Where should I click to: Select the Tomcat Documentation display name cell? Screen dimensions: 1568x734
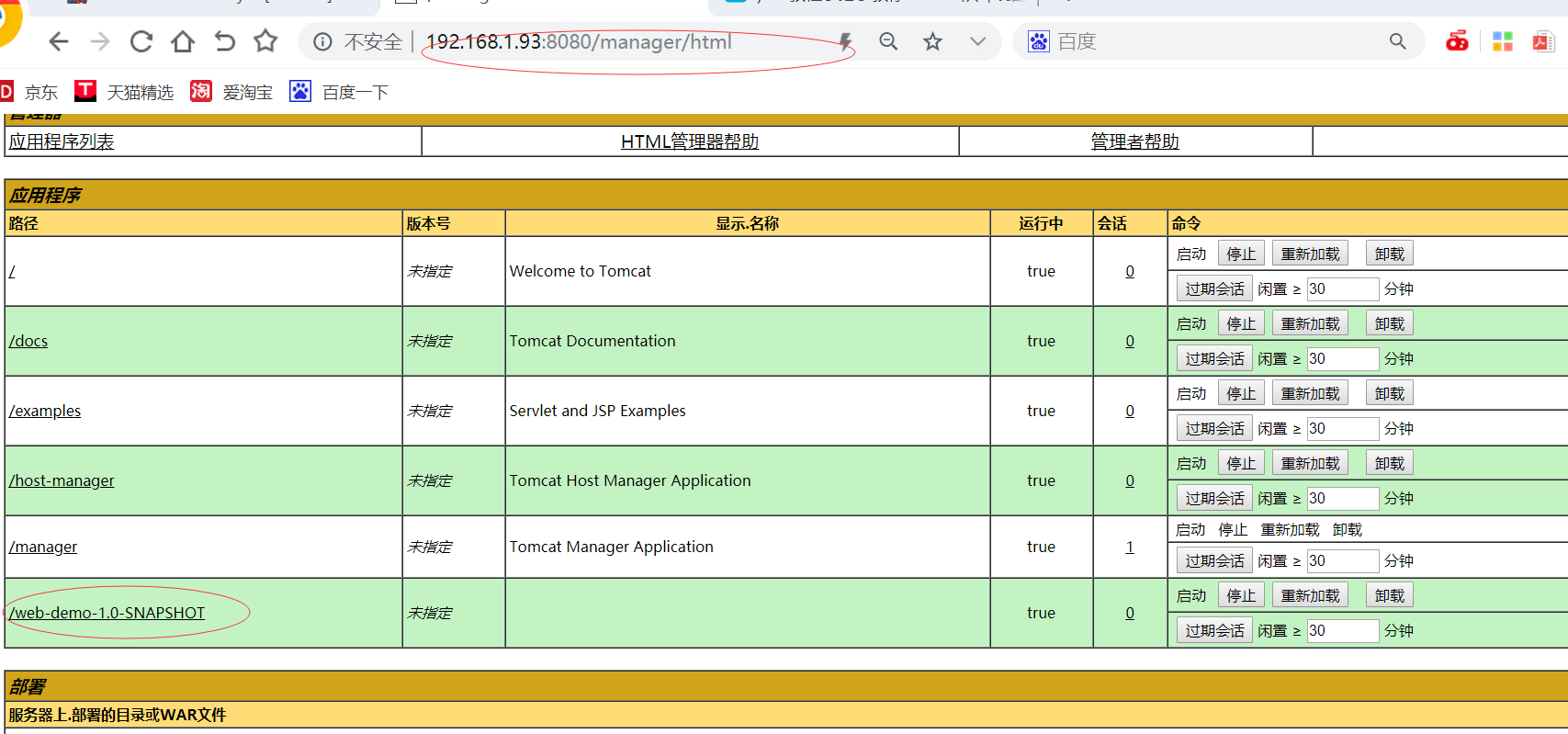(x=748, y=341)
